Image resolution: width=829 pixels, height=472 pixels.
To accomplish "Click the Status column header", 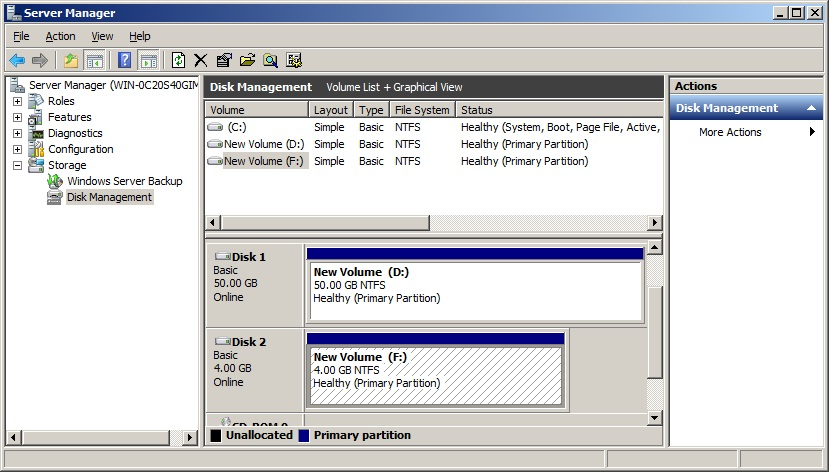I will coord(559,110).
